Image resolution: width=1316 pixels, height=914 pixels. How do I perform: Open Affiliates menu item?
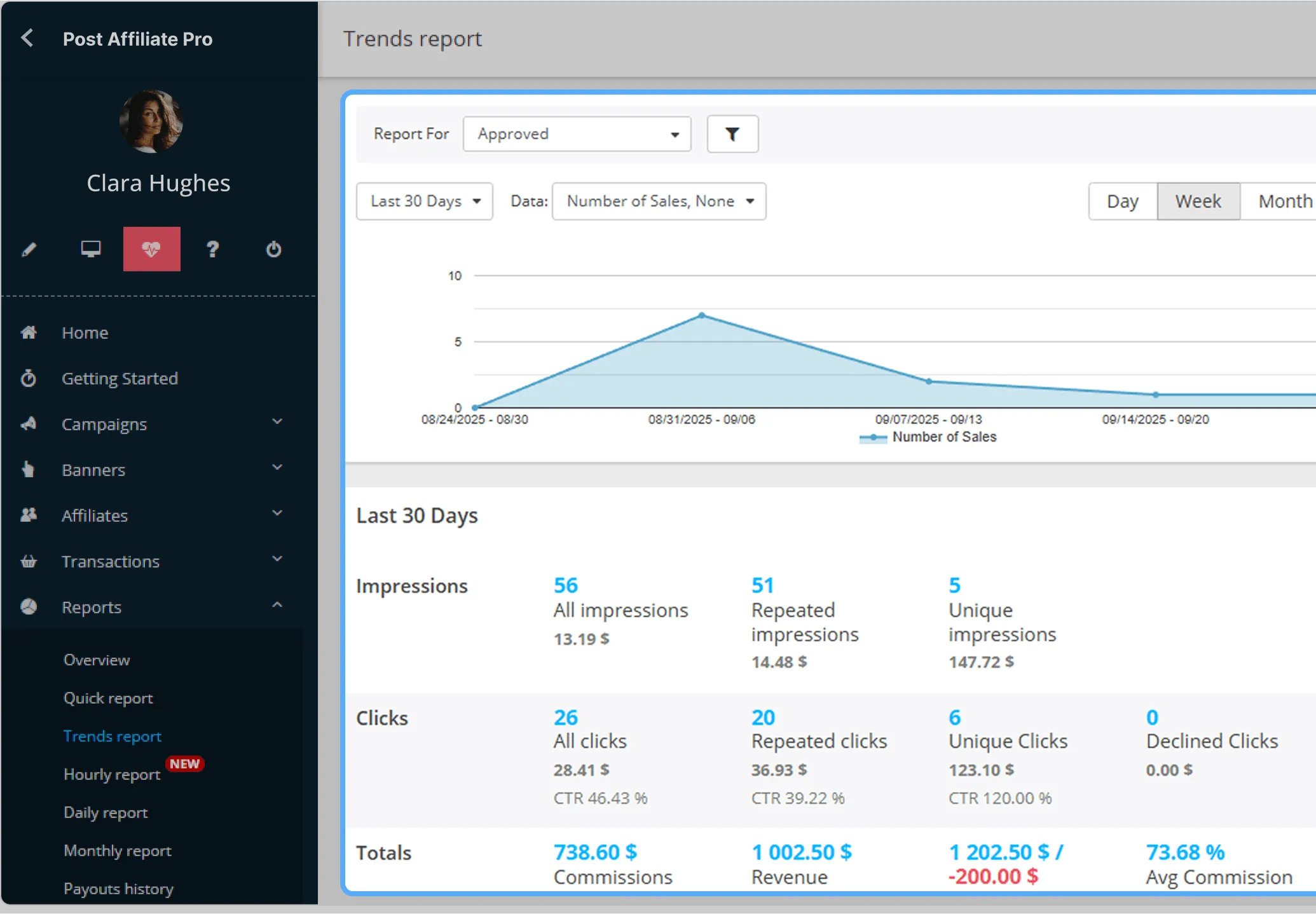tap(95, 515)
